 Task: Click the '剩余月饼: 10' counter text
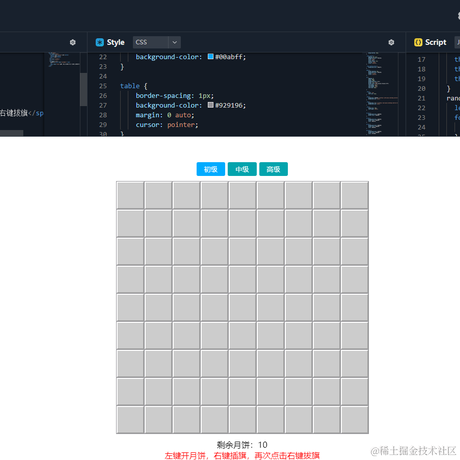tap(242, 445)
